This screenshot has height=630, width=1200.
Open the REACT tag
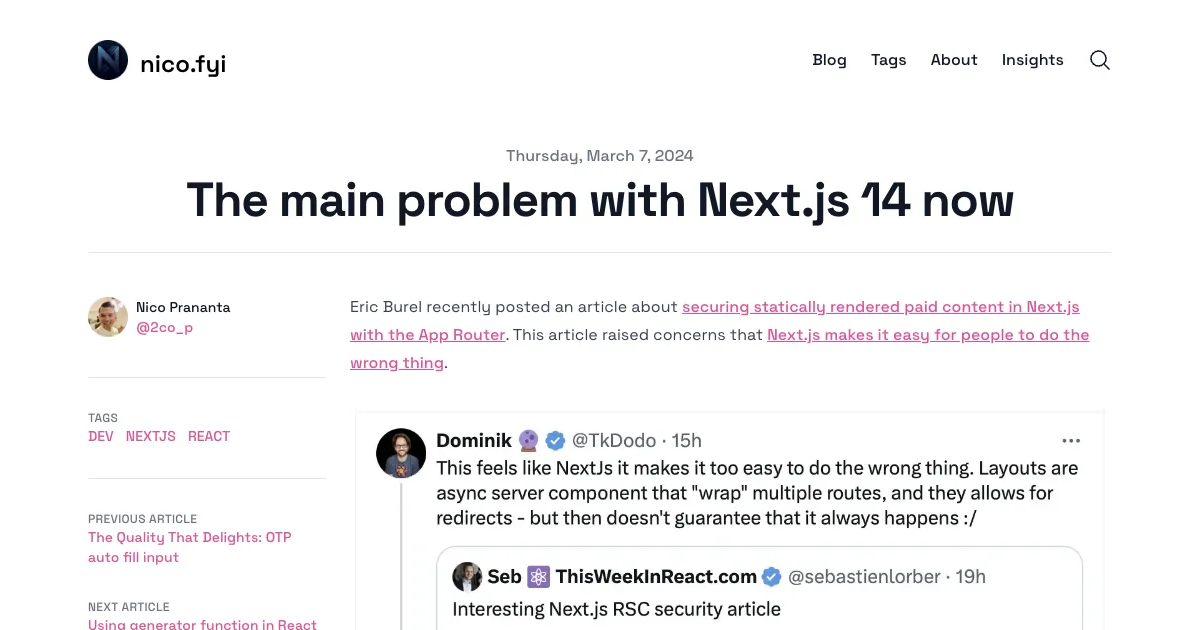point(209,436)
